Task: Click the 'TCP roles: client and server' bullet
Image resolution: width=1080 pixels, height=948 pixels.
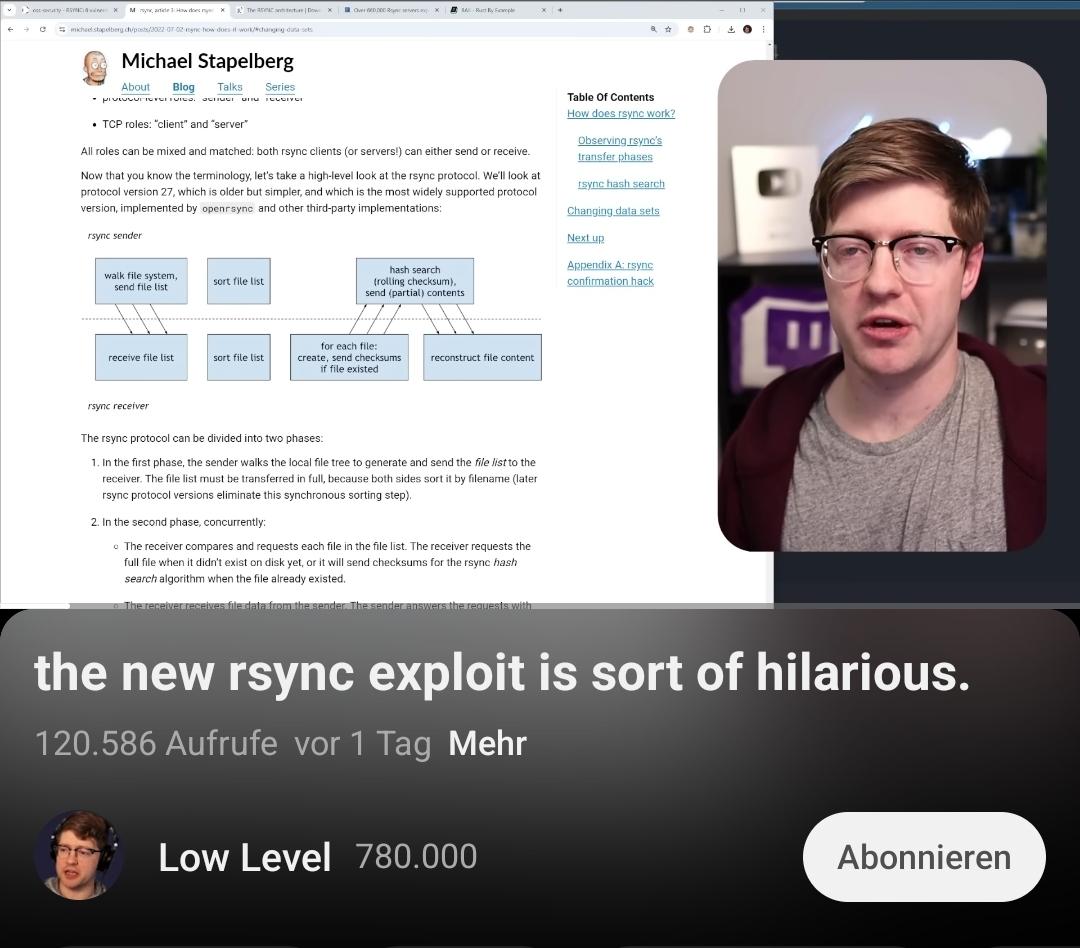Action: pyautogui.click(x=175, y=124)
